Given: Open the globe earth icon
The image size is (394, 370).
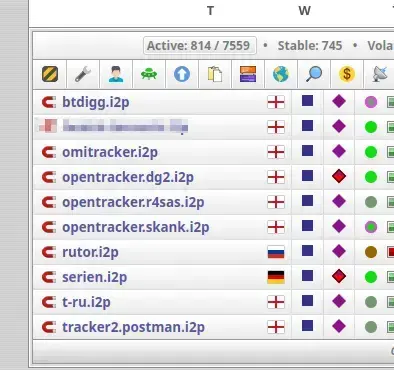Looking at the screenshot, I should click(x=281, y=74).
